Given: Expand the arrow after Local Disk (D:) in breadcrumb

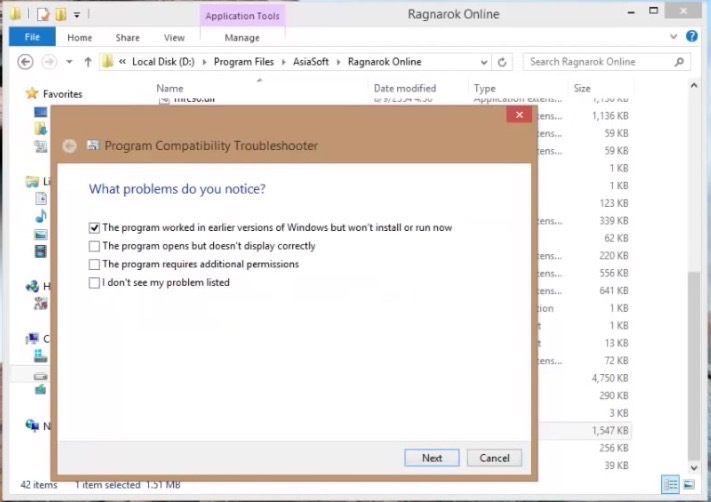Looking at the screenshot, I should pos(205,62).
